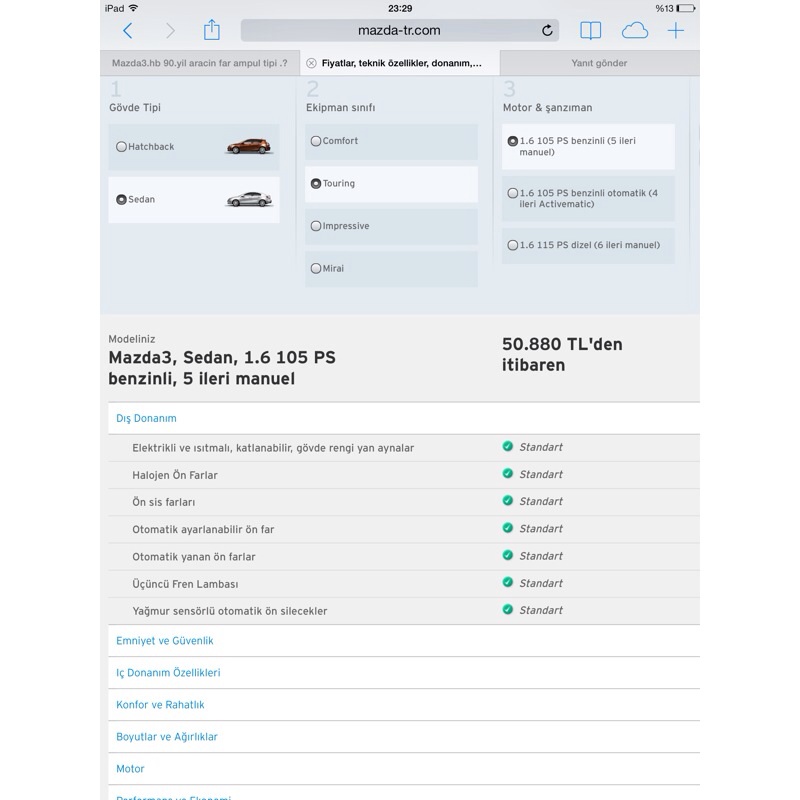This screenshot has width=800, height=800.
Task: Switch to the Mazda3.hb 90.yil tab
Action: [199, 63]
